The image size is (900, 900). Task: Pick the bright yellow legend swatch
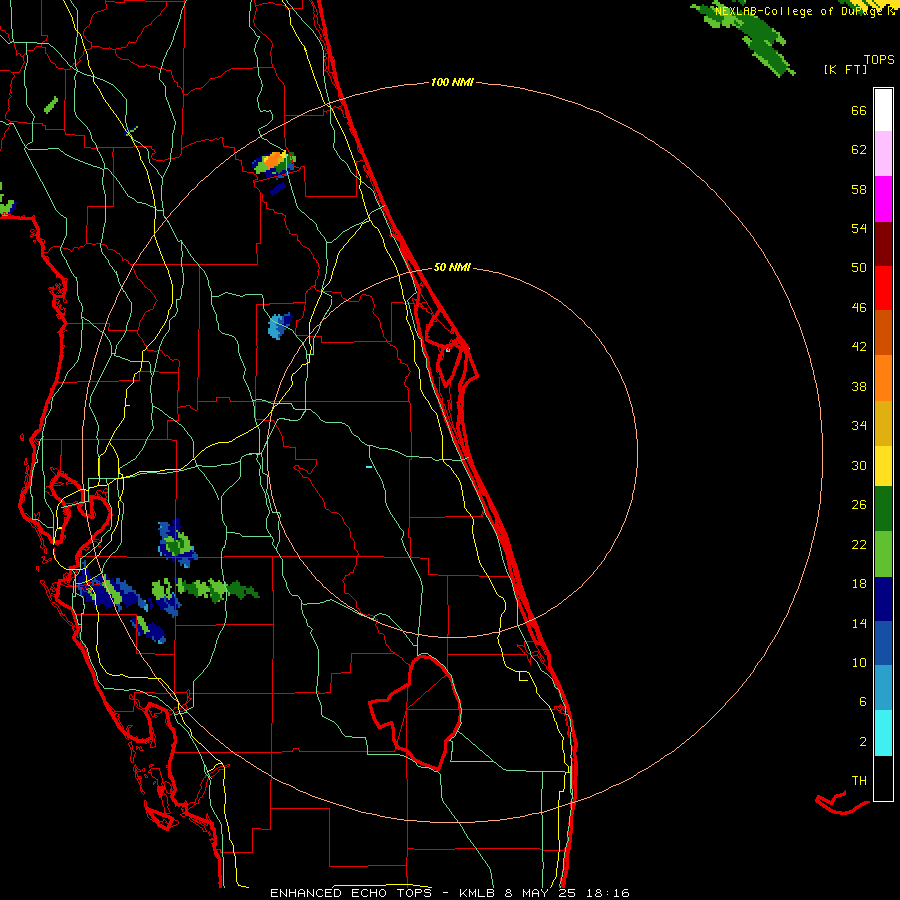click(x=883, y=466)
